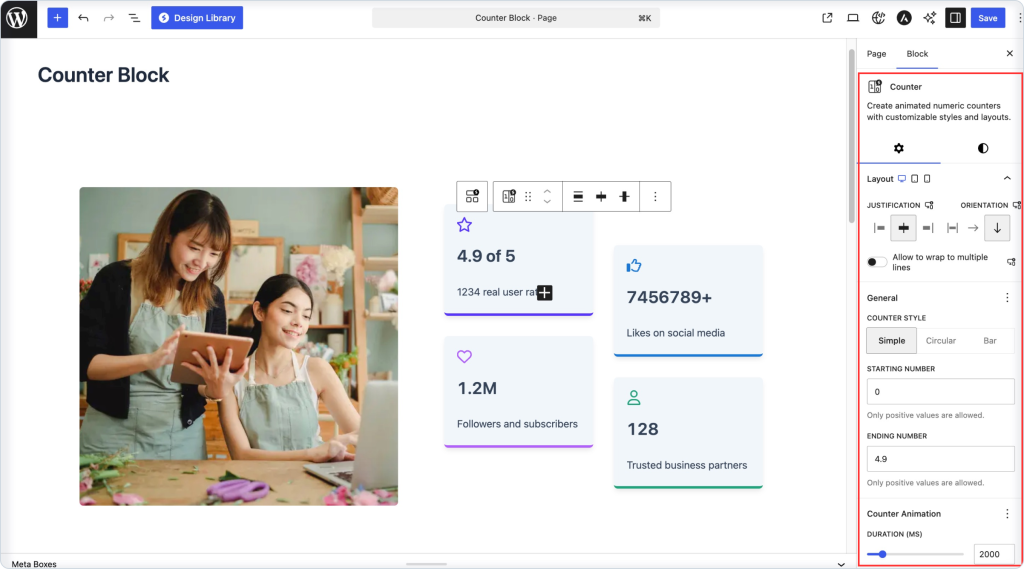Open the document overview list view
1024x569 pixels.
[x=134, y=18]
